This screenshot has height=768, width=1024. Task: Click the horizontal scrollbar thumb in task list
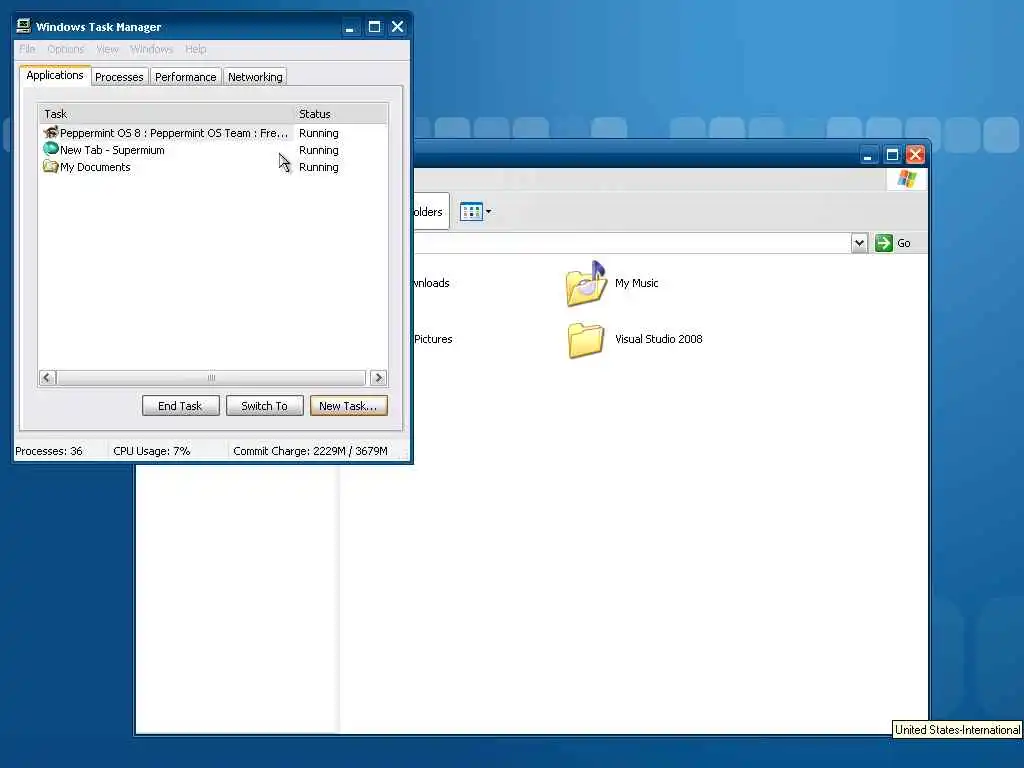(x=211, y=377)
